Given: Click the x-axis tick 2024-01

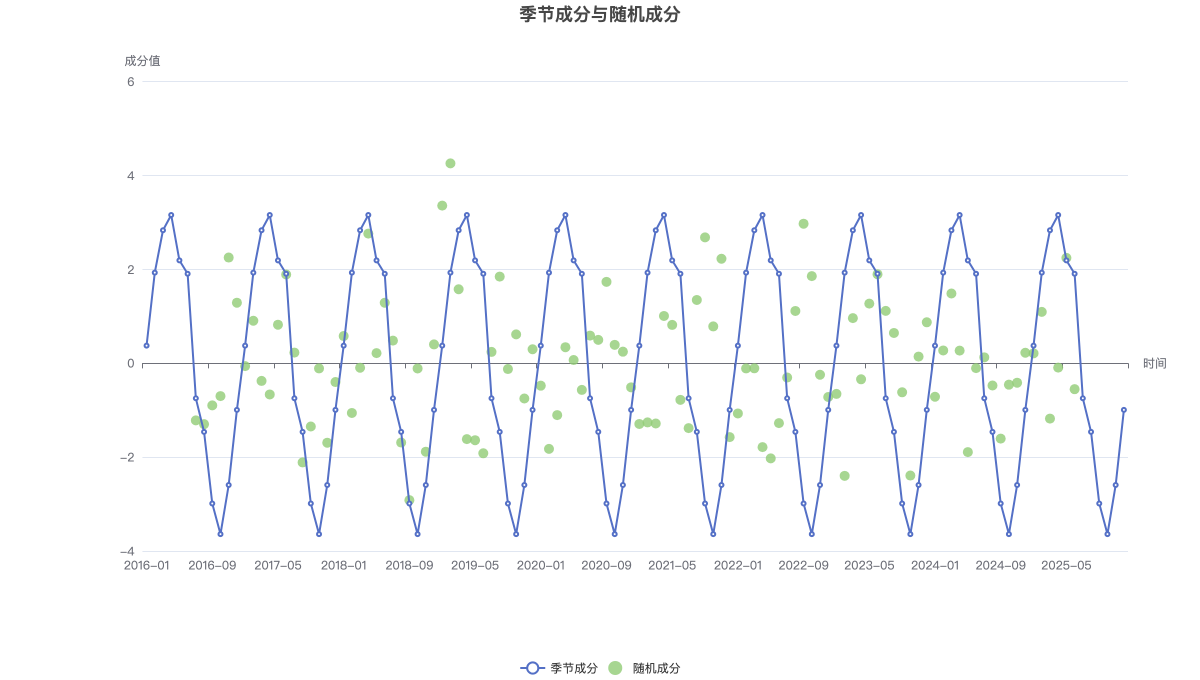Looking at the screenshot, I should (x=935, y=565).
